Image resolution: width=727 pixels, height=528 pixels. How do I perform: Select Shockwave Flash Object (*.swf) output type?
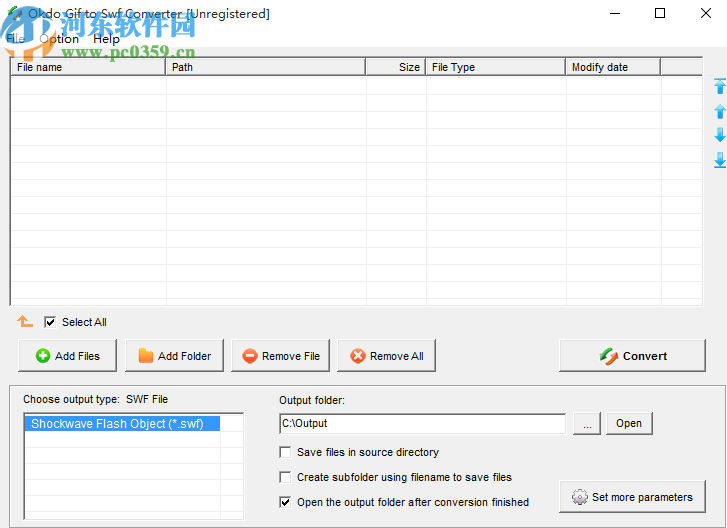pos(122,424)
